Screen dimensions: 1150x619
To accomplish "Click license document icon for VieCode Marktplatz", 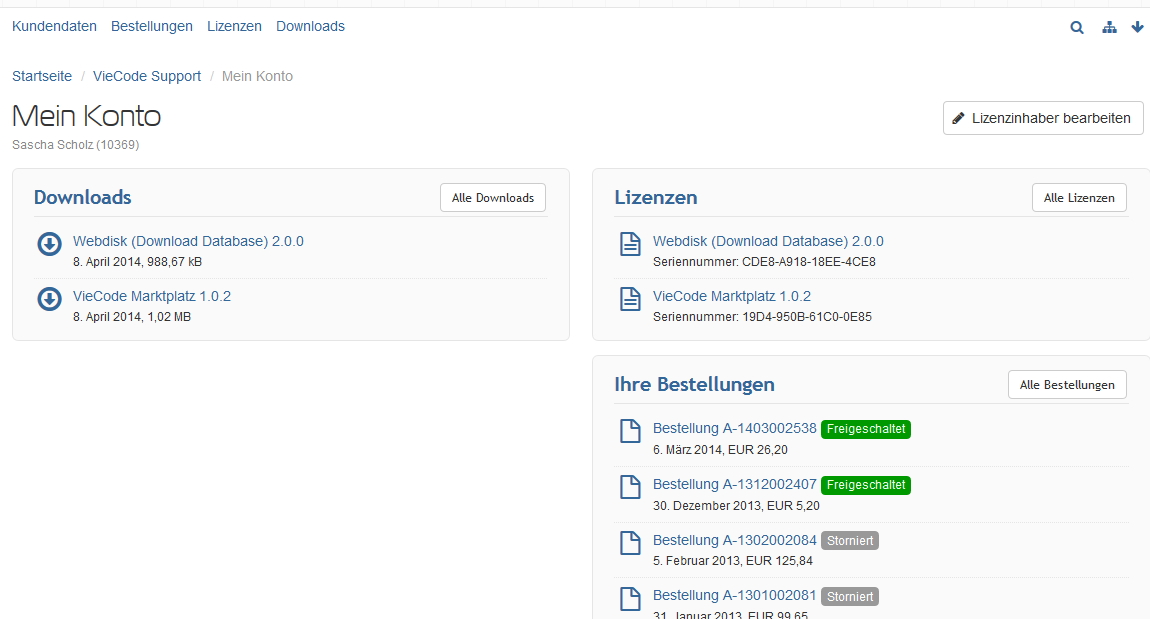I will pos(630,299).
